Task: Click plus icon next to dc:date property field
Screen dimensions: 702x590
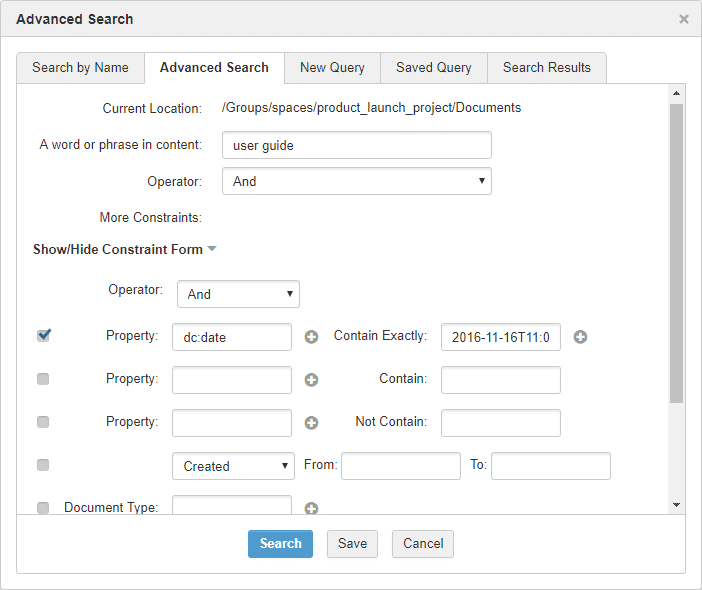Action: point(311,337)
